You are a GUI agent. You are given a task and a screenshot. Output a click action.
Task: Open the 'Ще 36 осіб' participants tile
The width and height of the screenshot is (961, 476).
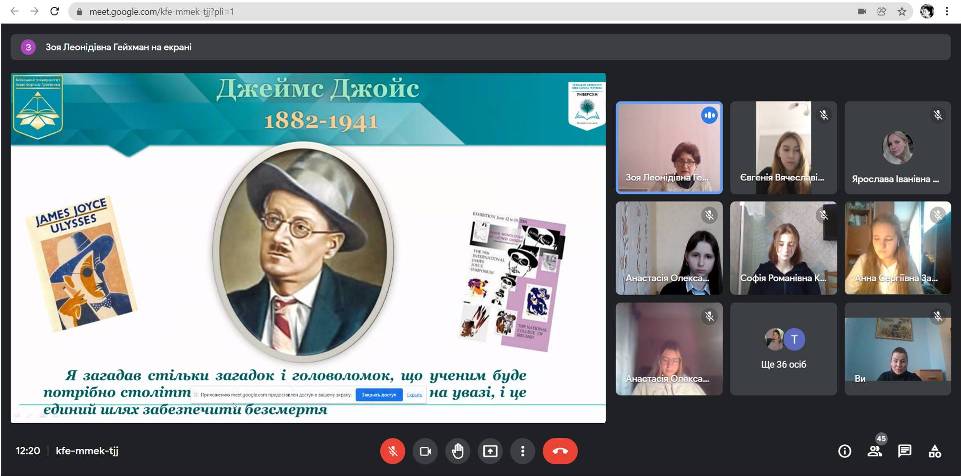pos(783,349)
